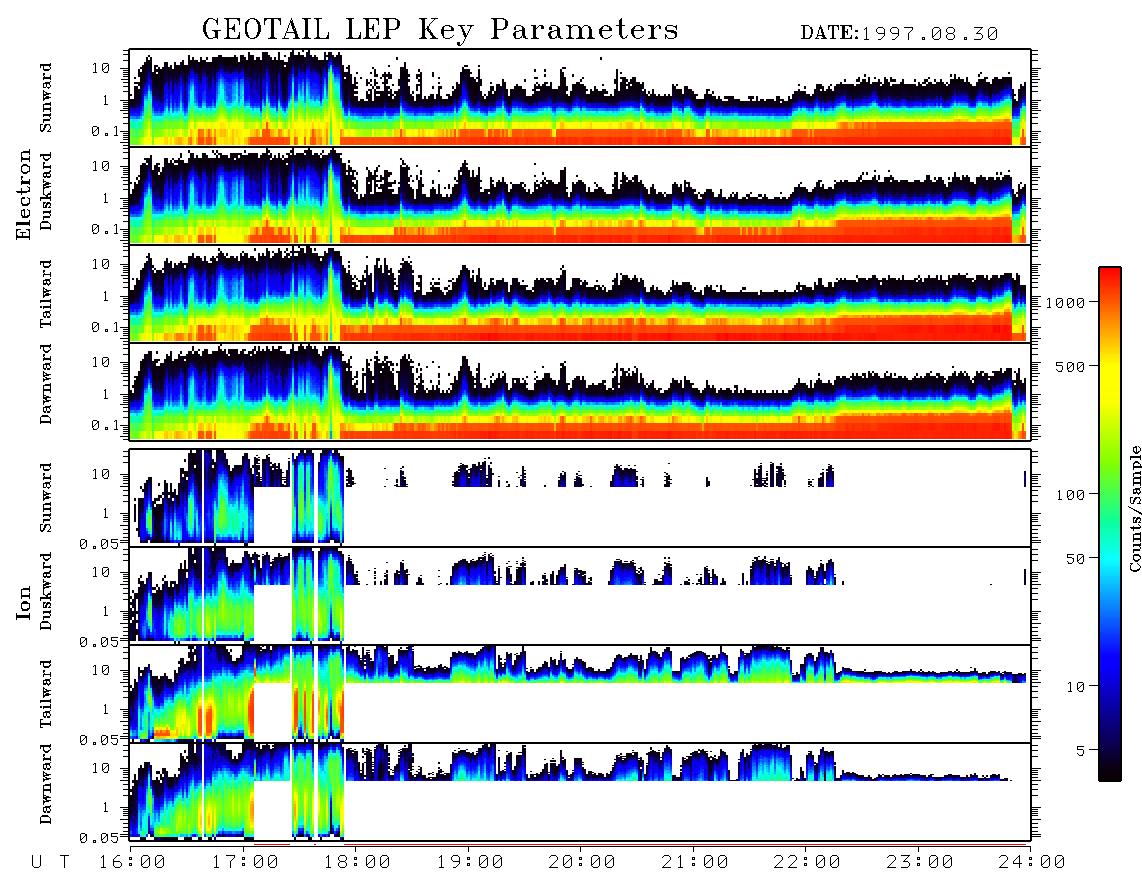The width and height of the screenshot is (1142, 880).
Task: Click the "100" color scale label
Action: click(x=1071, y=495)
